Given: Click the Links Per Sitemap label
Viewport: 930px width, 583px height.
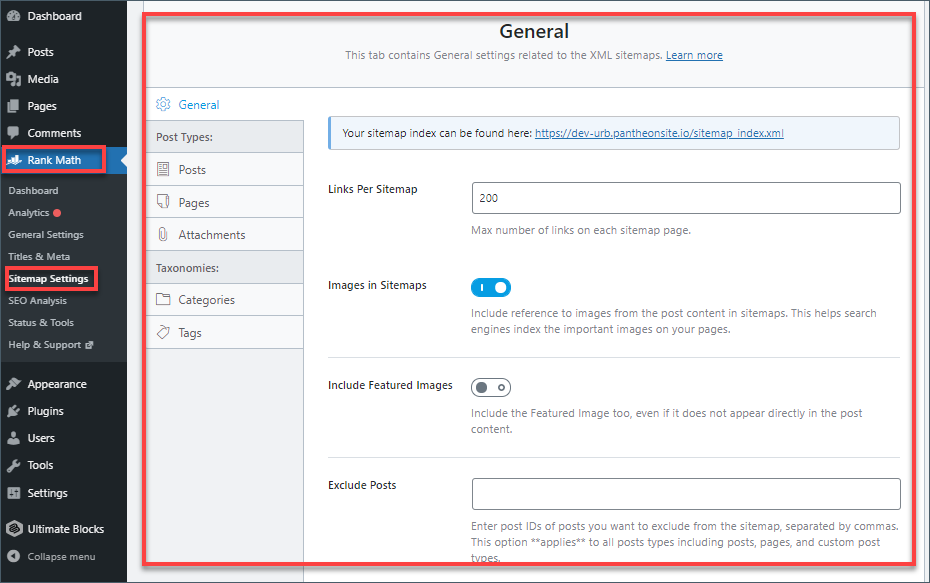Looking at the screenshot, I should tap(372, 189).
